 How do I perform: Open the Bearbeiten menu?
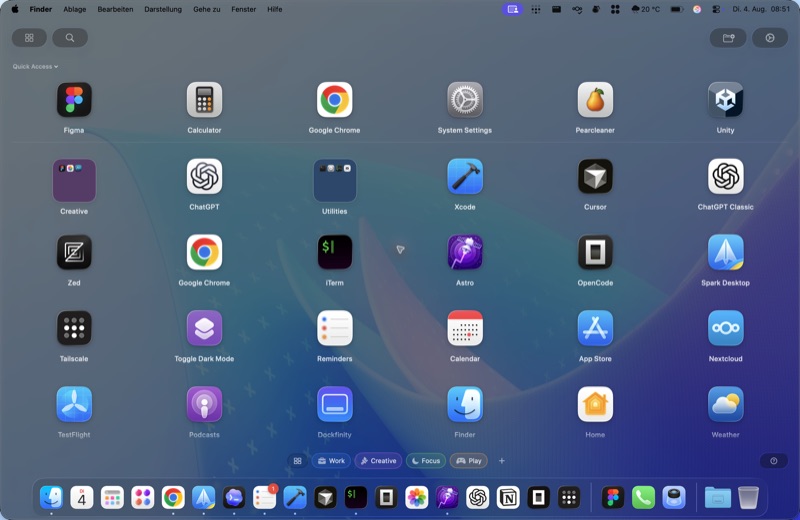coord(115,9)
